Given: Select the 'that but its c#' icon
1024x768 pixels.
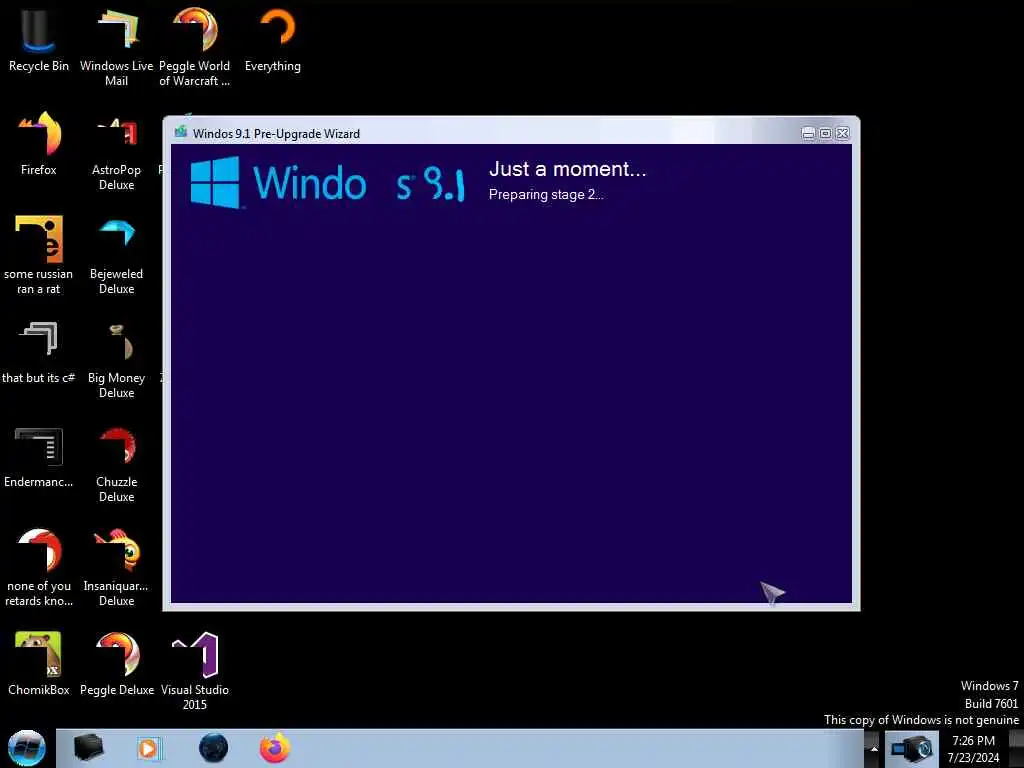Looking at the screenshot, I should coord(38,353).
